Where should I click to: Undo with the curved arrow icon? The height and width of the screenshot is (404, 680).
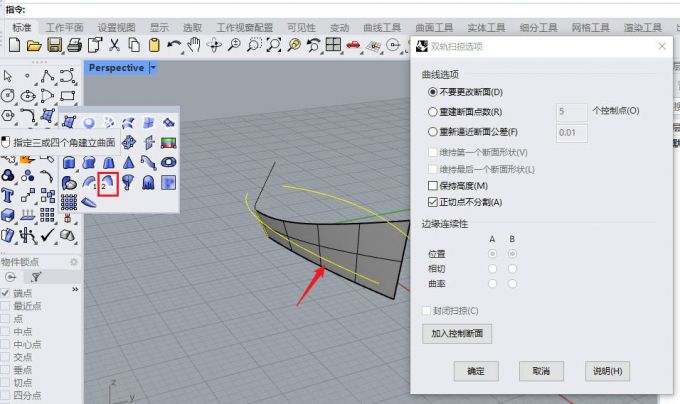tap(174, 45)
